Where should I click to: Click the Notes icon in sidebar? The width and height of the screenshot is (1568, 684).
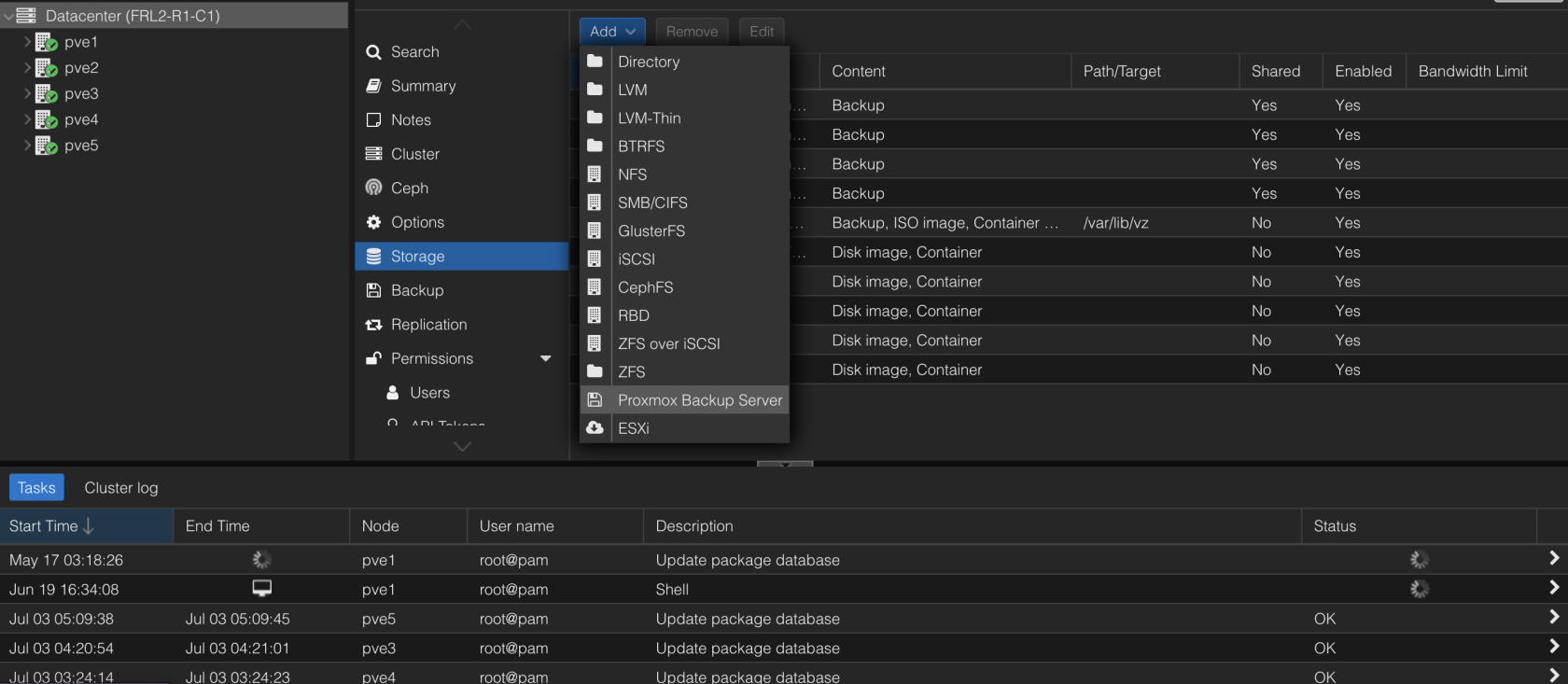click(373, 120)
